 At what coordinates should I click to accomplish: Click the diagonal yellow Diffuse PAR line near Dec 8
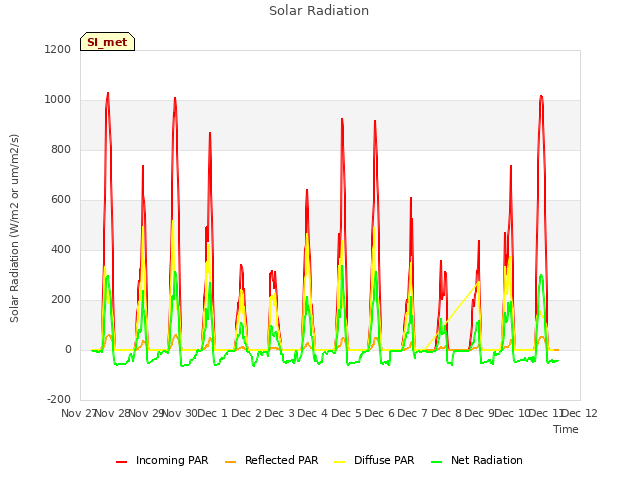[x=452, y=316]
